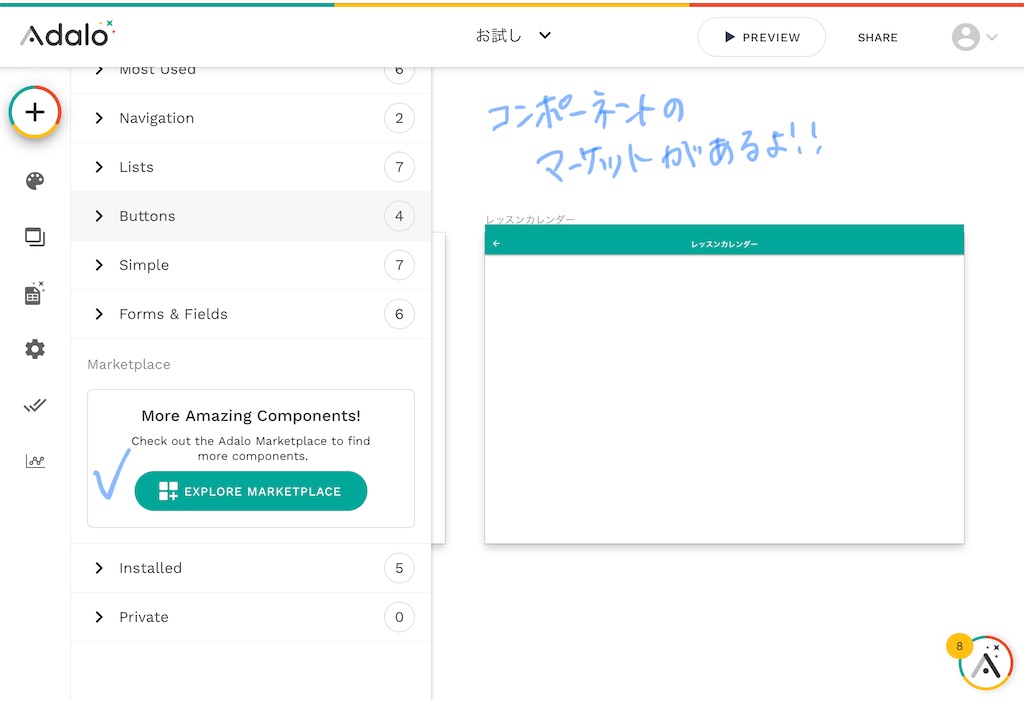Expand the Lists component category
Viewport: 1024px width, 701px height.
coord(137,167)
